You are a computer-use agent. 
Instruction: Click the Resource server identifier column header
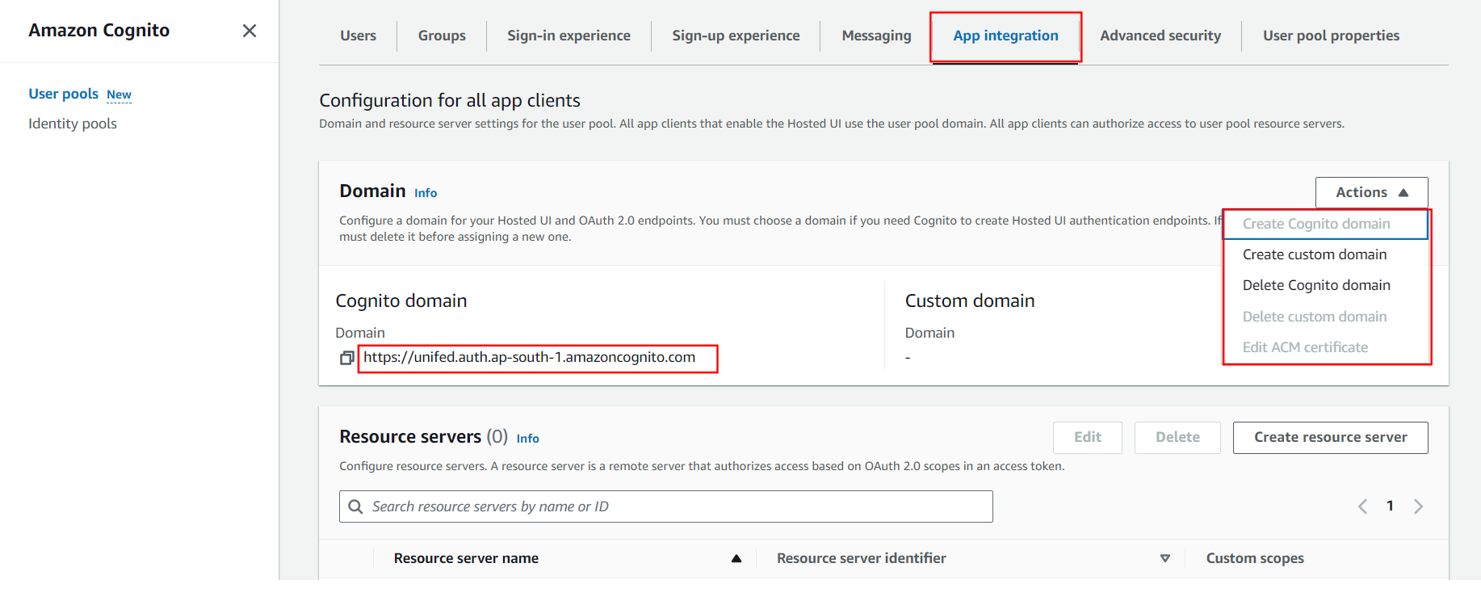pos(861,559)
